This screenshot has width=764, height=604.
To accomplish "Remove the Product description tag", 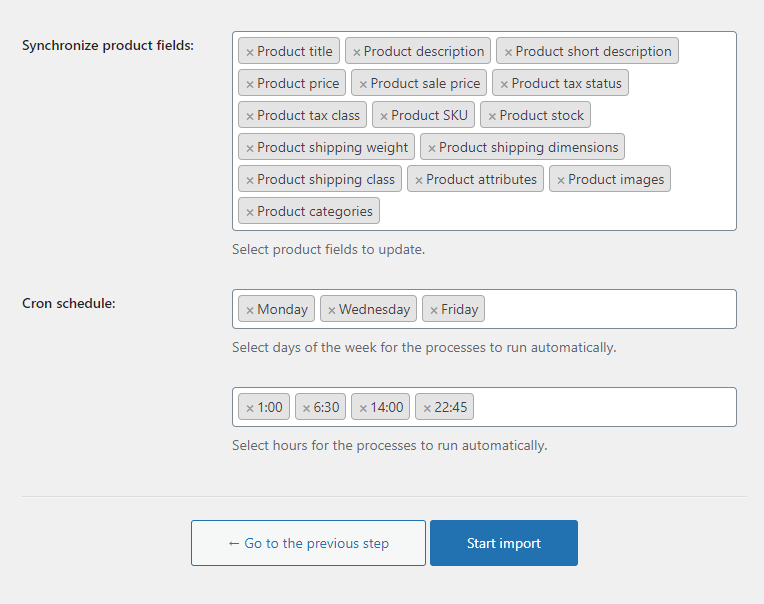I will (356, 52).
